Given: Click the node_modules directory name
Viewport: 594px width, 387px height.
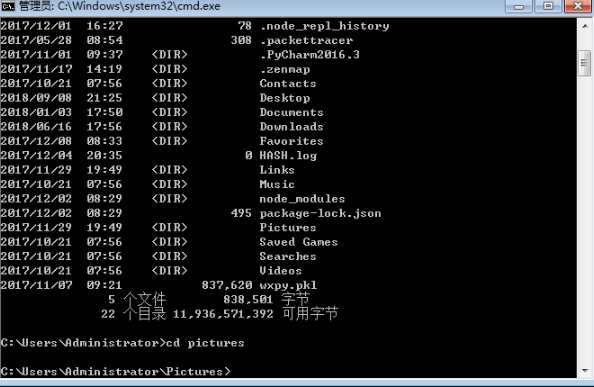Looking at the screenshot, I should [x=302, y=198].
